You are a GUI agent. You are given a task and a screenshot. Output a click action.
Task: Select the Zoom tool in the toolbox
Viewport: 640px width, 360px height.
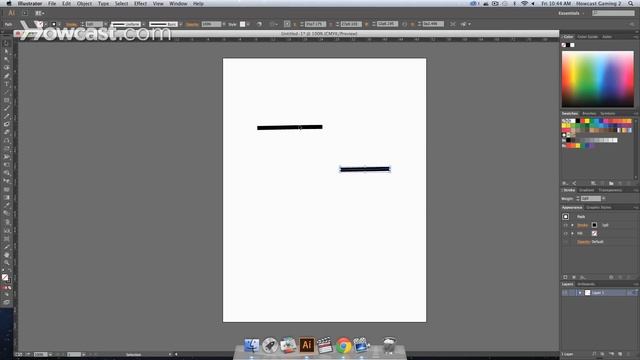[x=7, y=262]
